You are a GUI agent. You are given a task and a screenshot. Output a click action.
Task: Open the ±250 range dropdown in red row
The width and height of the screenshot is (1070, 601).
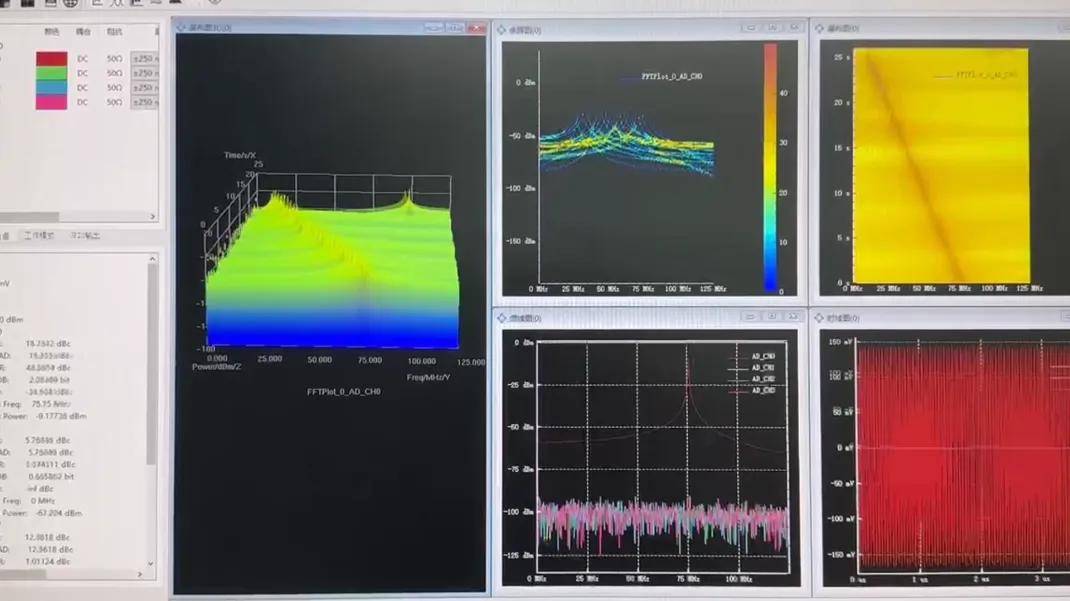point(145,59)
